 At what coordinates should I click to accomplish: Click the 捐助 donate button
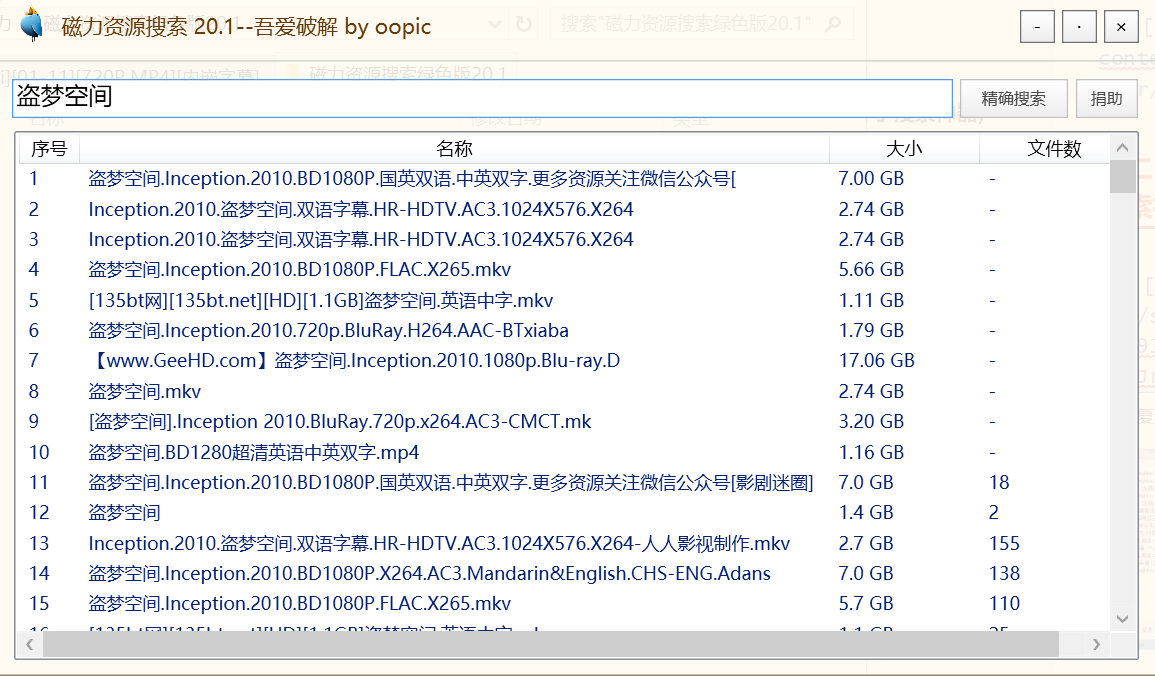[x=1106, y=98]
